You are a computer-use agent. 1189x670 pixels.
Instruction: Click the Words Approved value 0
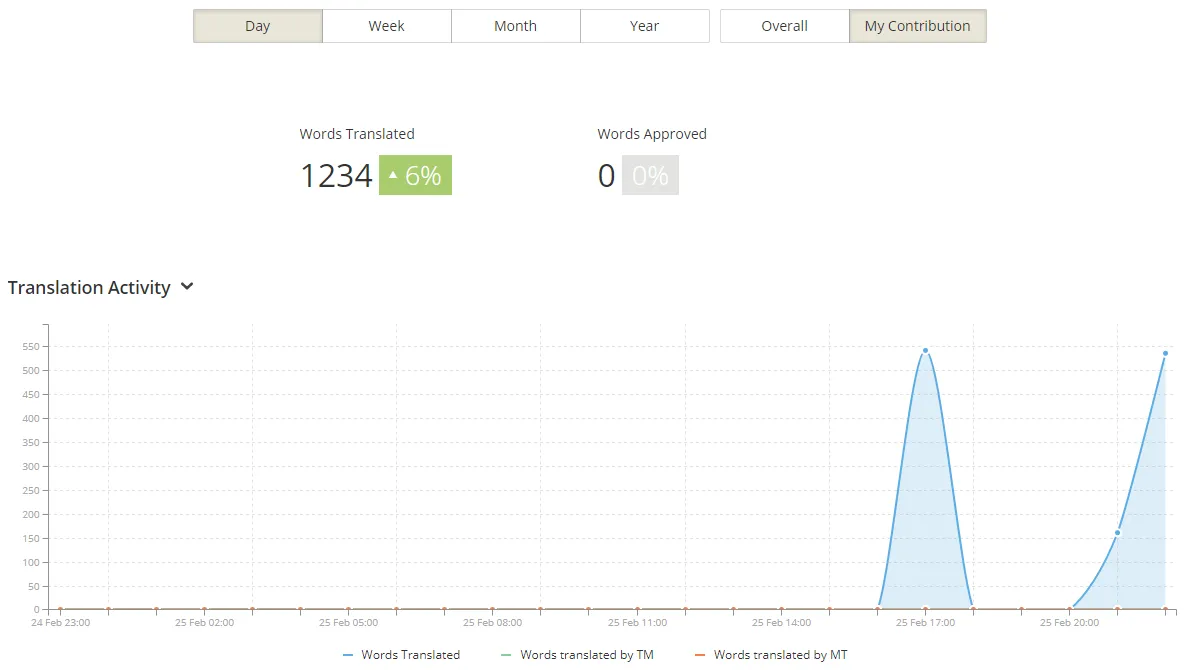(x=606, y=176)
